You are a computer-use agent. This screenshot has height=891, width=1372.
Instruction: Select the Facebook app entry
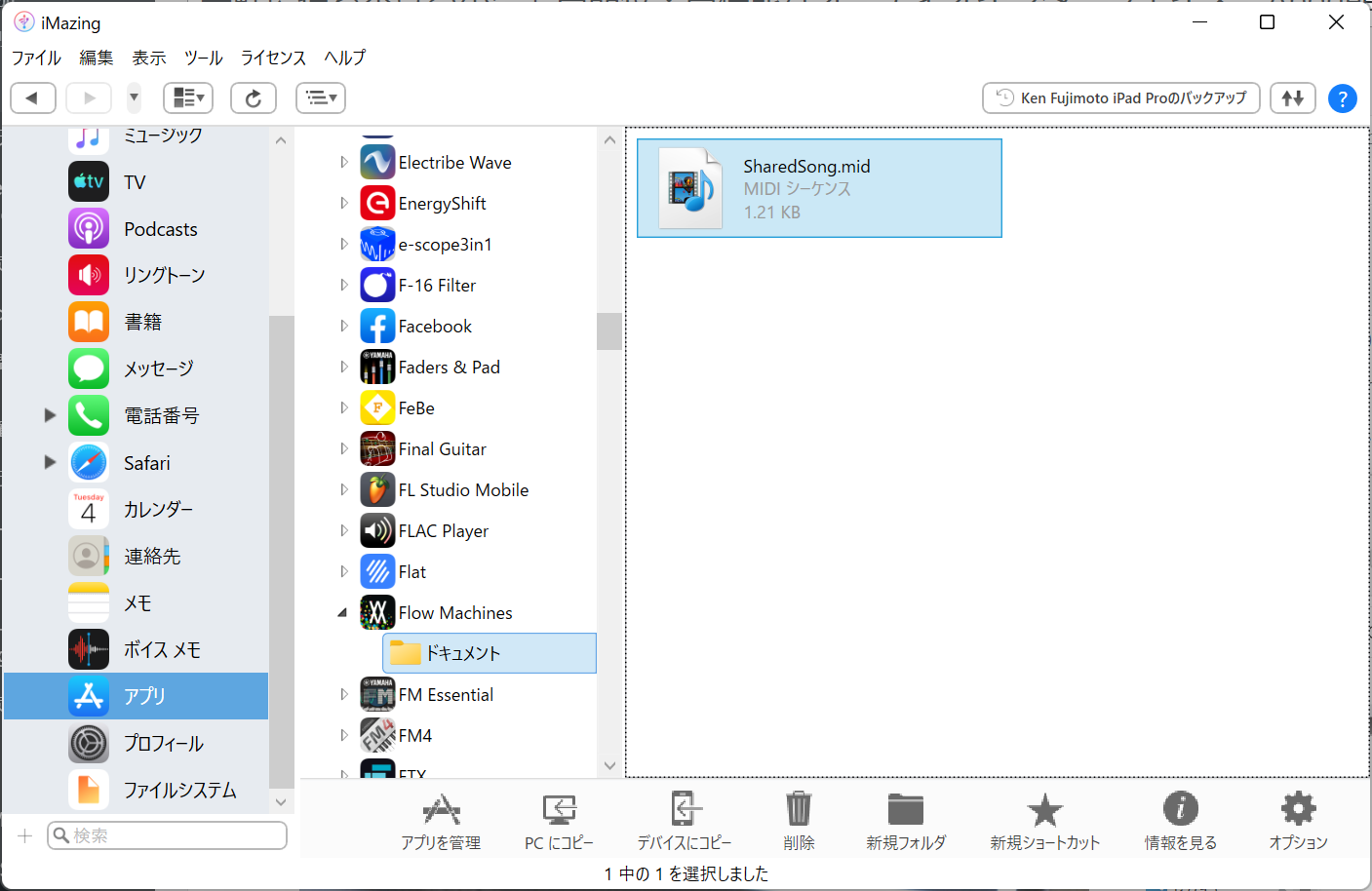(x=416, y=327)
